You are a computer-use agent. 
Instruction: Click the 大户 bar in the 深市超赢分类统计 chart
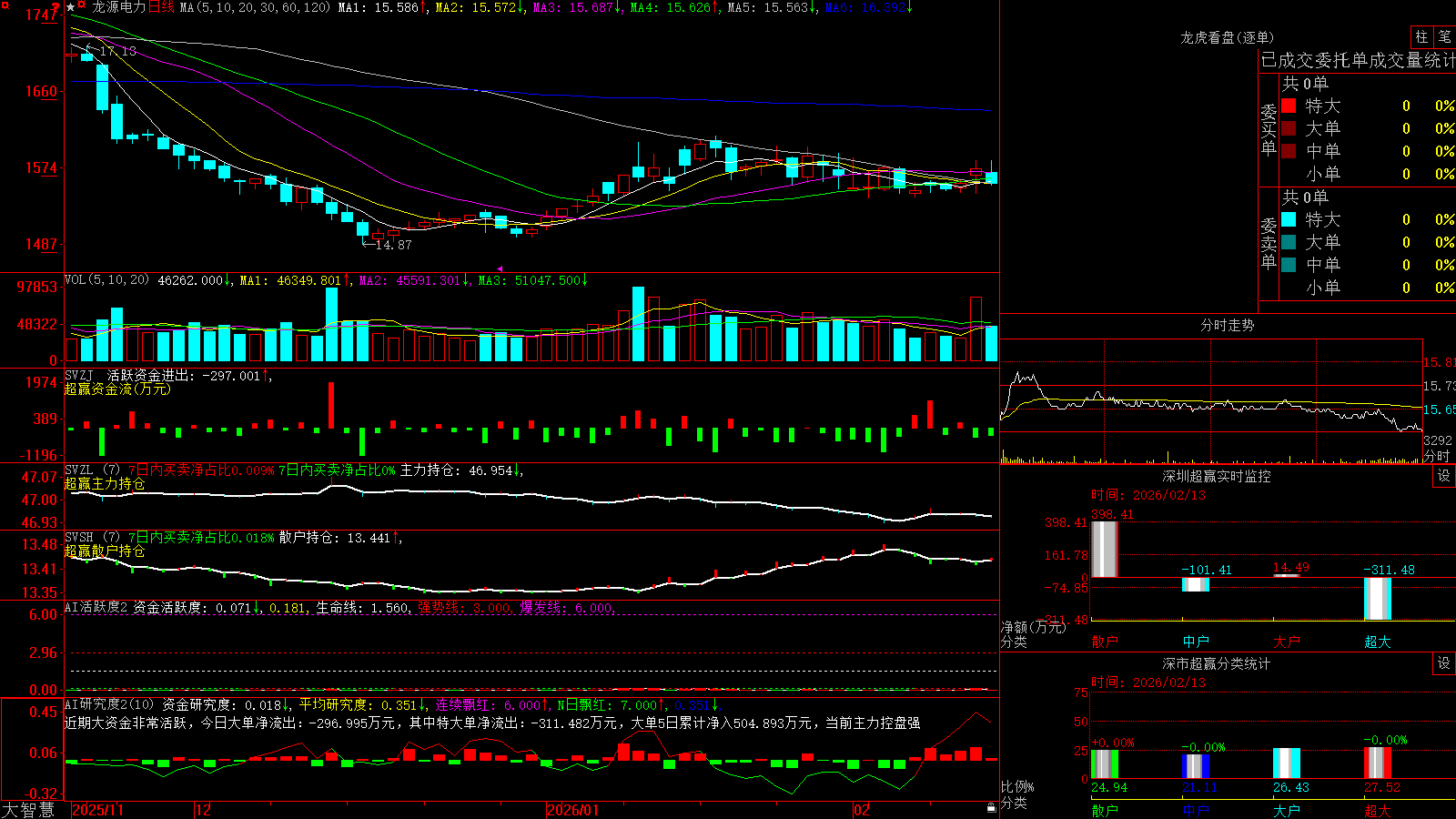click(1286, 763)
